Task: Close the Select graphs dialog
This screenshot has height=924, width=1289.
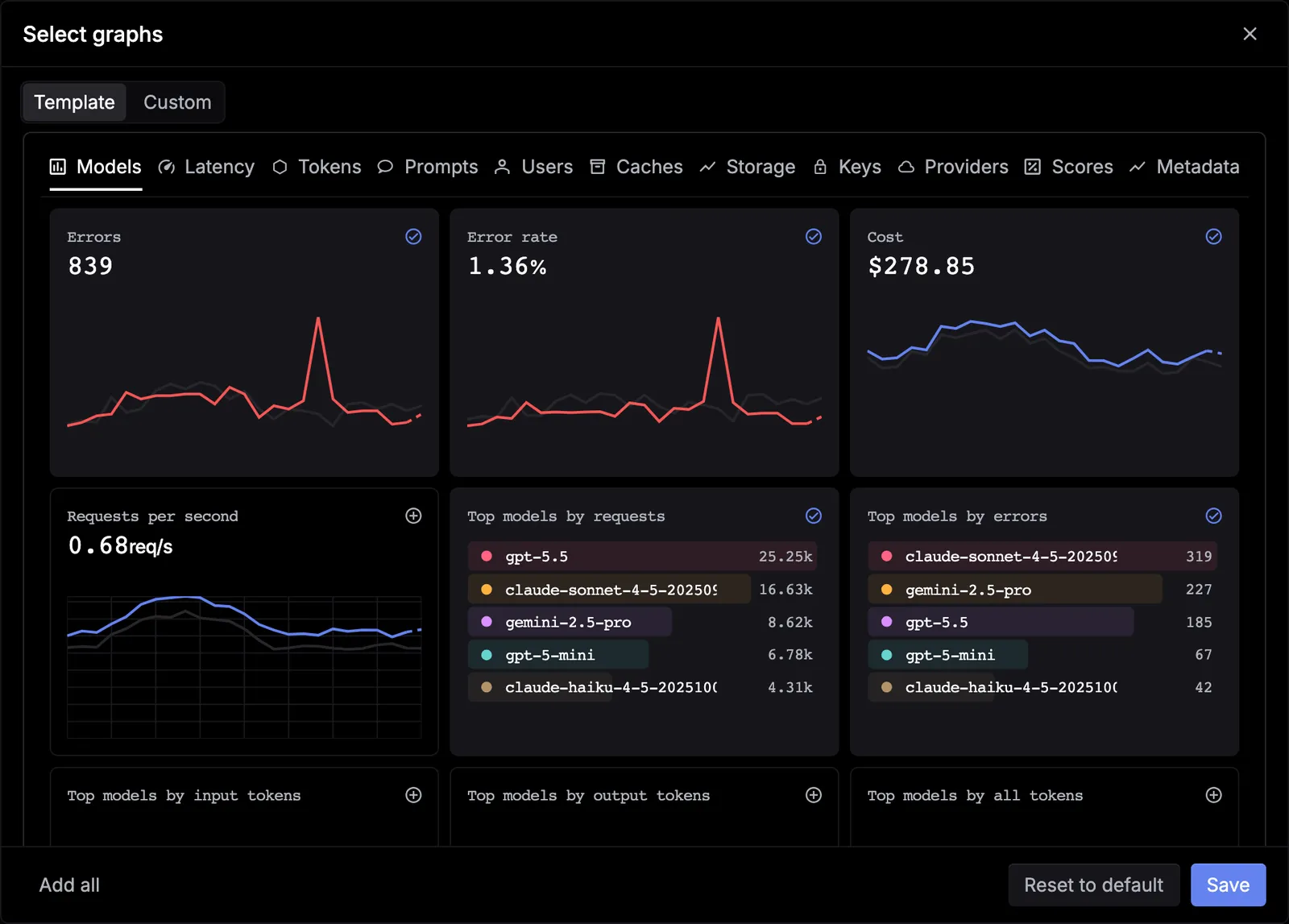Action: click(x=1250, y=34)
